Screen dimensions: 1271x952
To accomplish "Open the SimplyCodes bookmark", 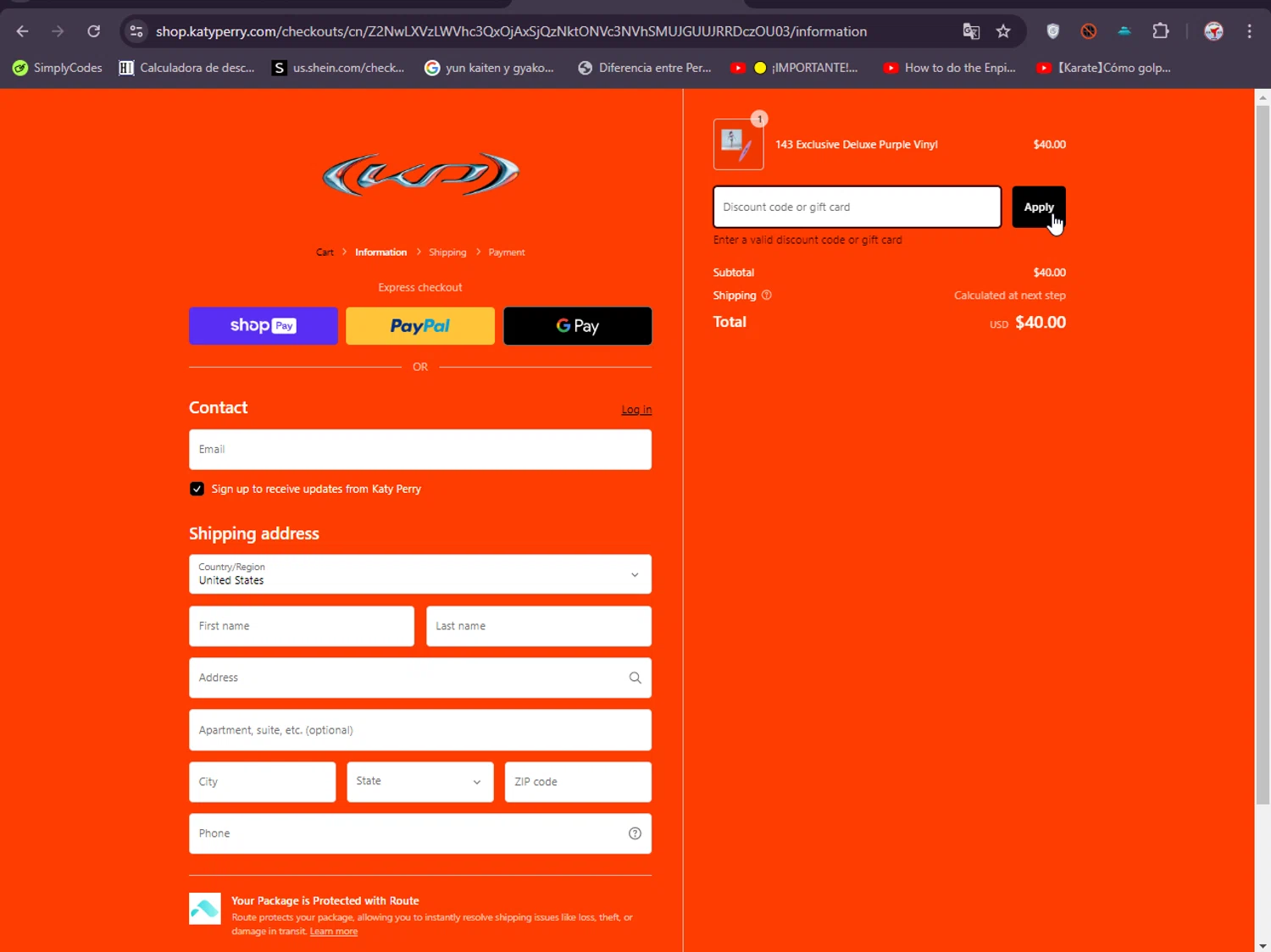I will point(58,68).
